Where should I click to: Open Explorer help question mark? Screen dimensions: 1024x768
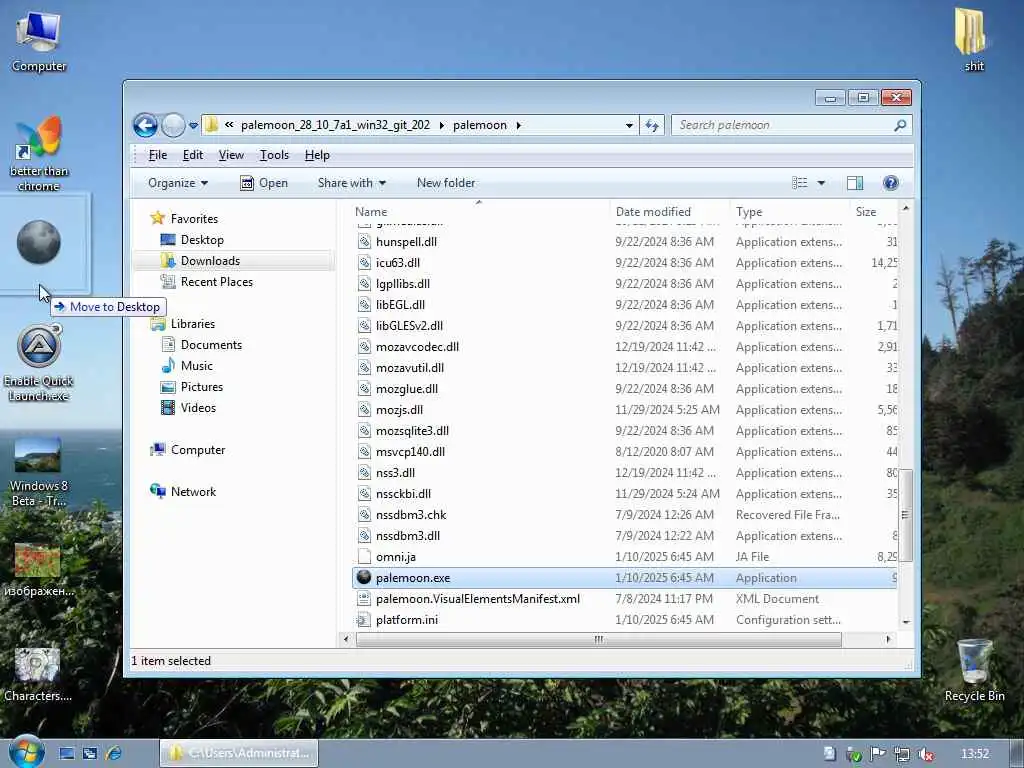point(891,184)
